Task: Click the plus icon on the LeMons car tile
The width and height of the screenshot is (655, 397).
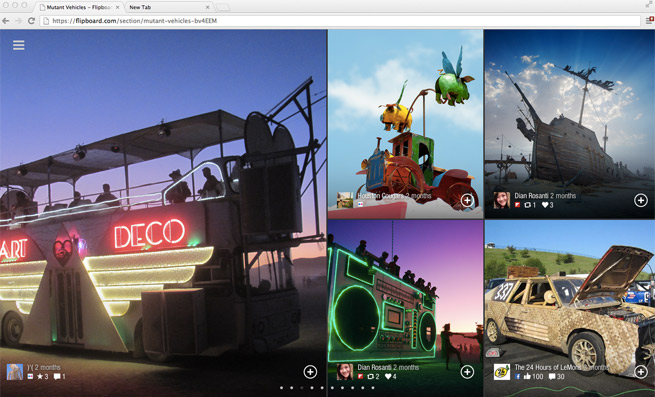Action: click(641, 372)
